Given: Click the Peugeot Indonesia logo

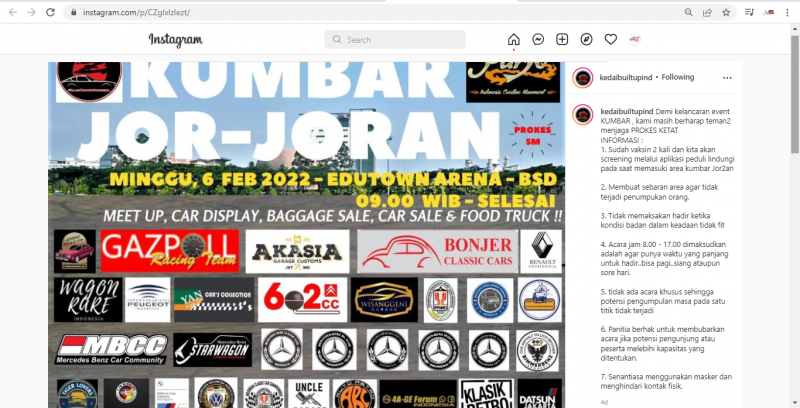Looking at the screenshot, I should click(147, 300).
